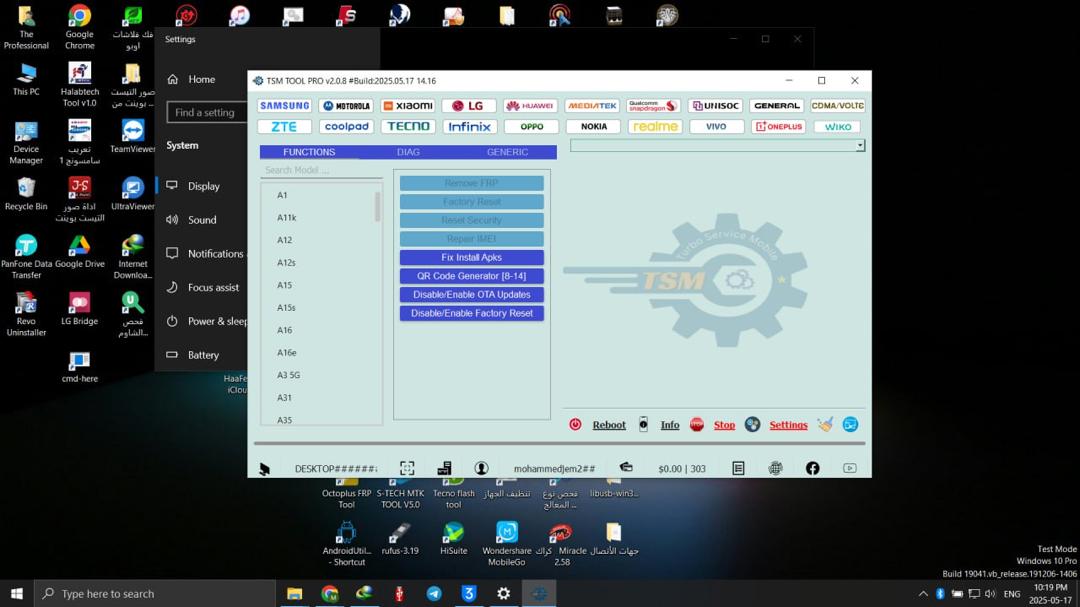Click QR Code Generator [8-14] button

pyautogui.click(x=472, y=276)
